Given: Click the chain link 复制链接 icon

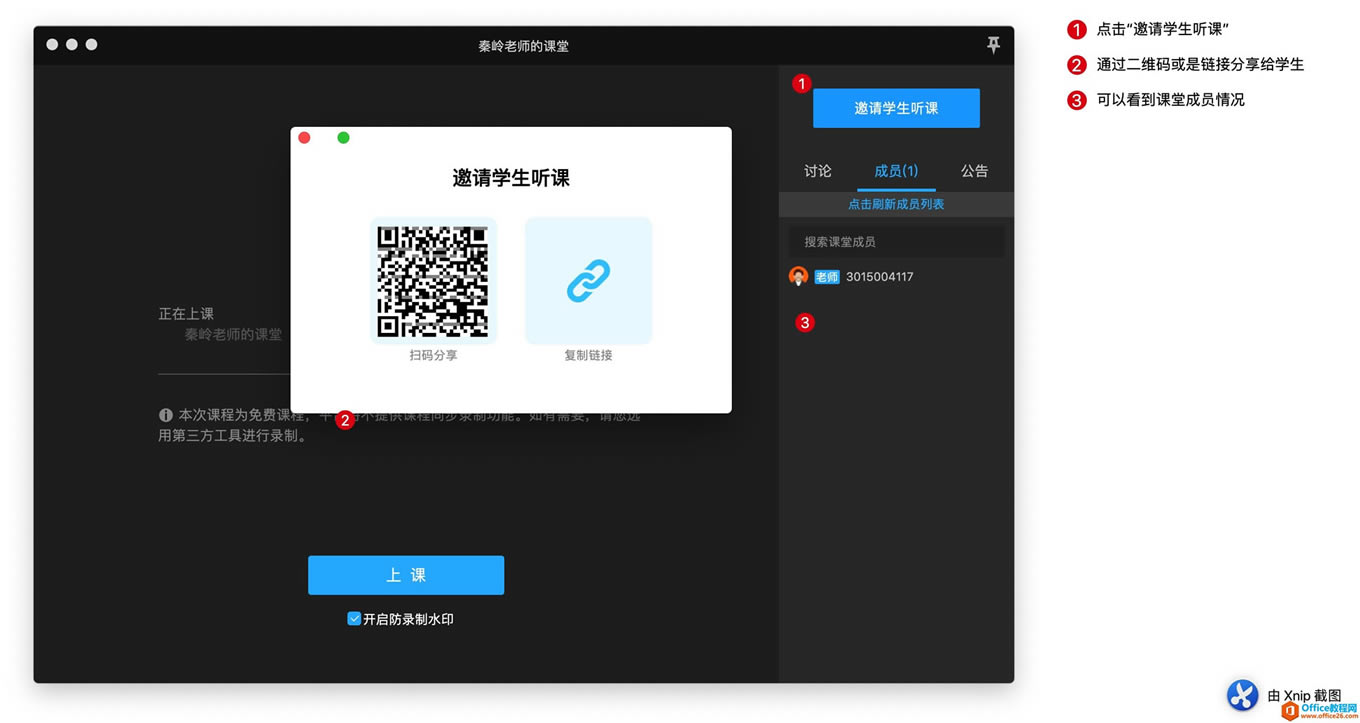Looking at the screenshot, I should coord(588,281).
